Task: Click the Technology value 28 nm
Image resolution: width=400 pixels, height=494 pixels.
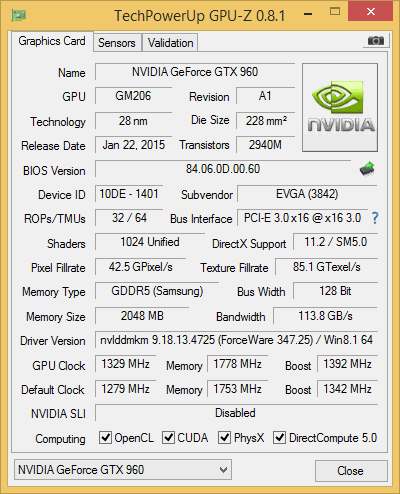Action: click(133, 121)
